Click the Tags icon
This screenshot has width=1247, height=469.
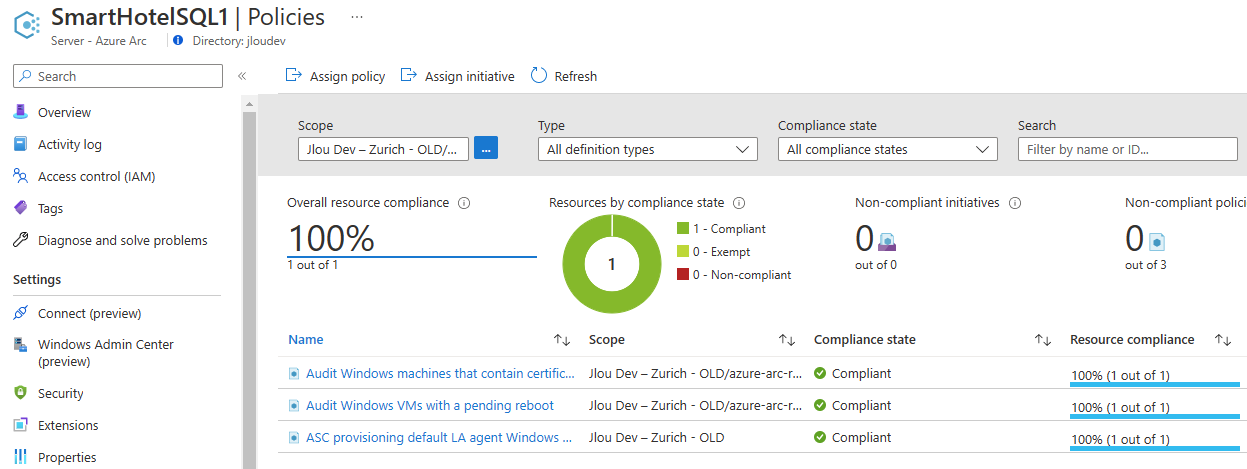click(x=20, y=208)
